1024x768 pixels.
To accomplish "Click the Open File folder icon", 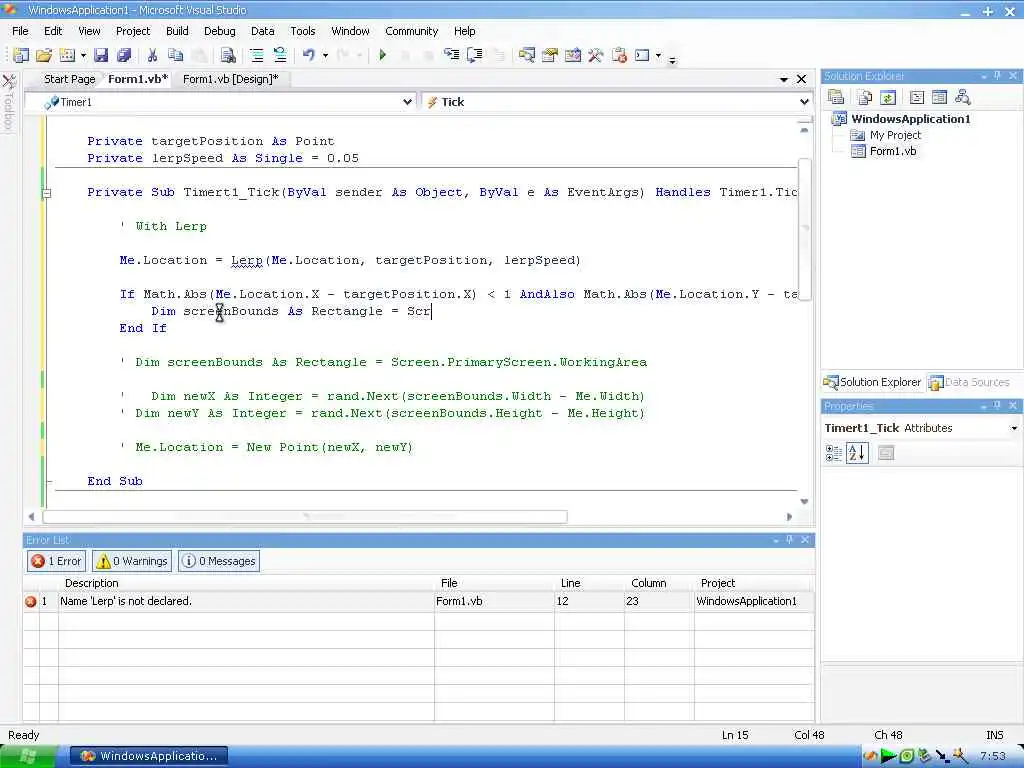I will pyautogui.click(x=44, y=56).
